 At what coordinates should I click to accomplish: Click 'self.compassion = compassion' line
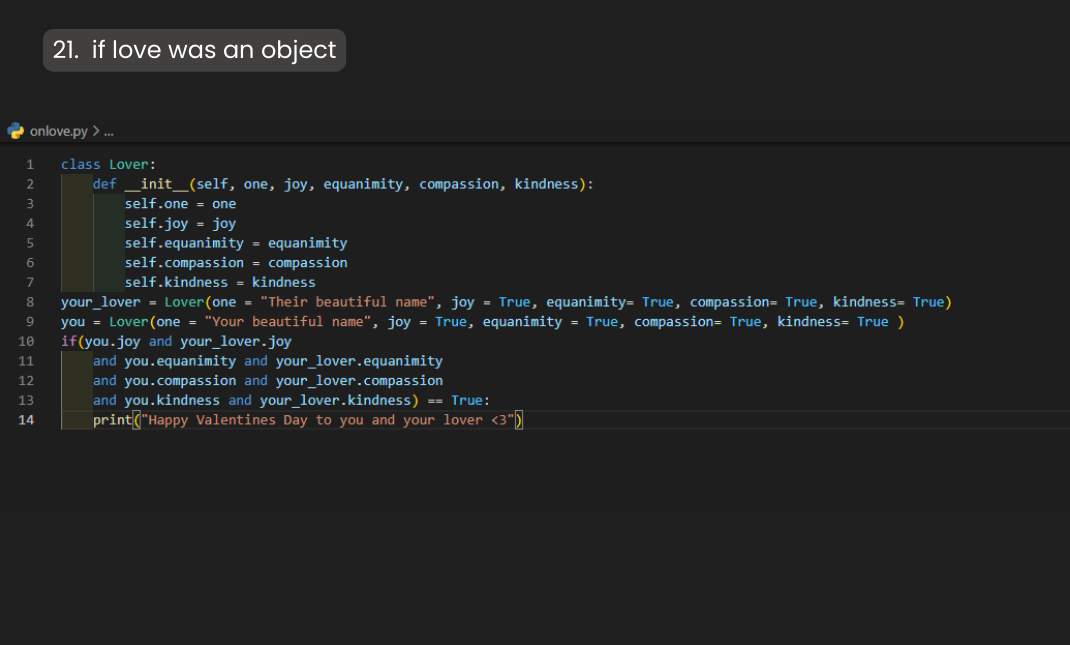236,263
